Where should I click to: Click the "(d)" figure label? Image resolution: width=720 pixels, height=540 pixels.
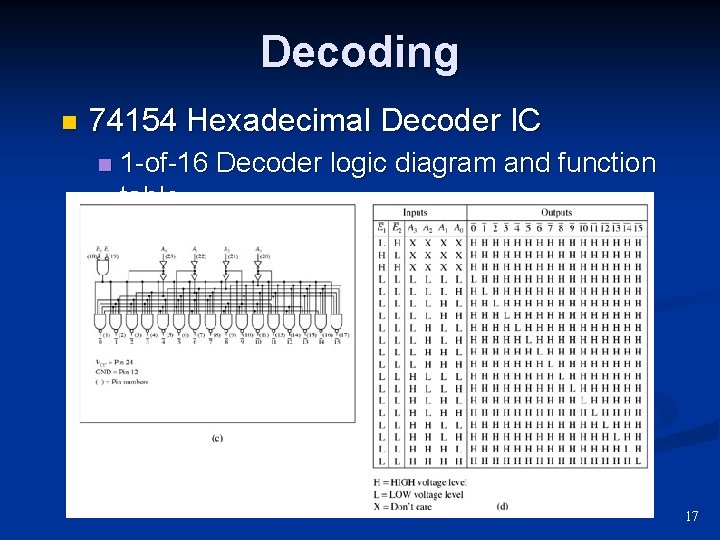pos(502,506)
